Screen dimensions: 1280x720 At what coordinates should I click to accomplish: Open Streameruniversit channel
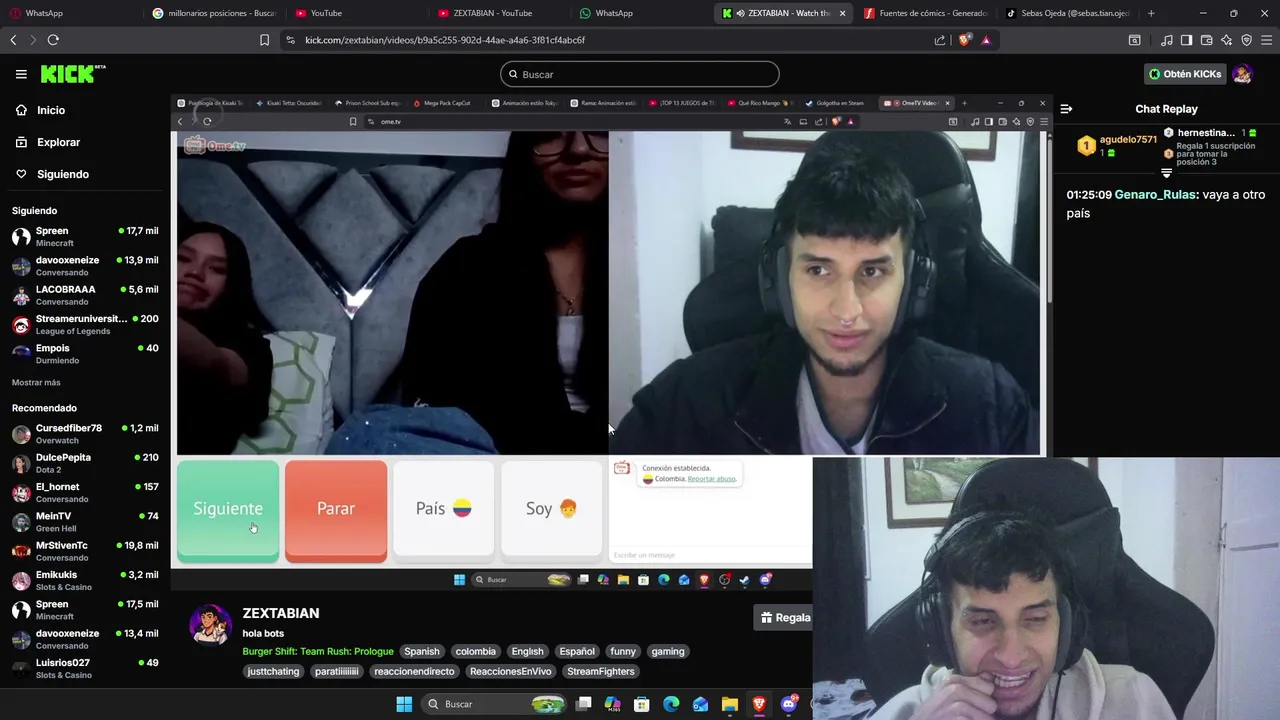click(x=85, y=324)
